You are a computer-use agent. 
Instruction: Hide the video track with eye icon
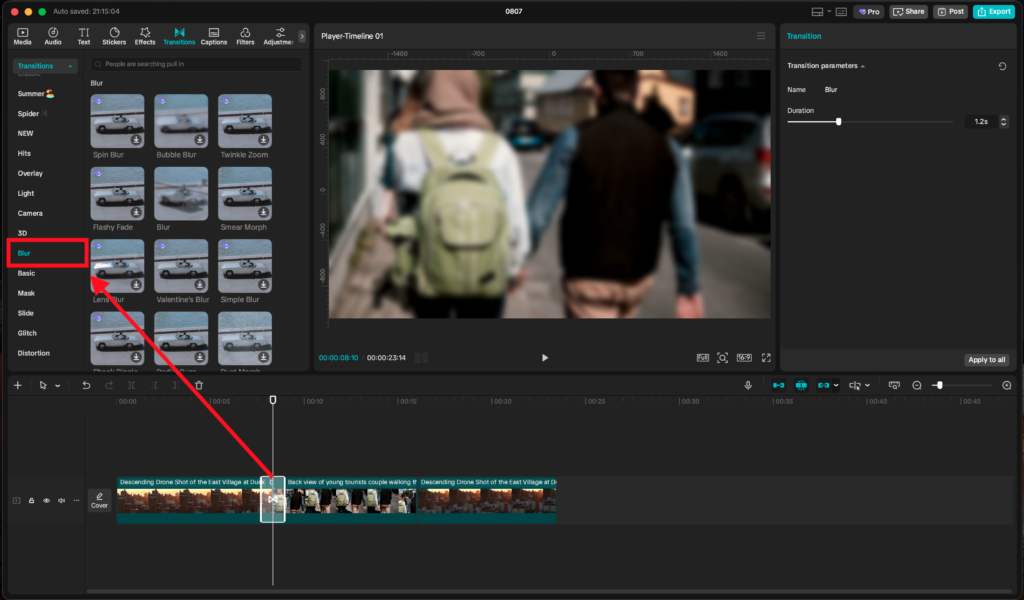[x=46, y=501]
